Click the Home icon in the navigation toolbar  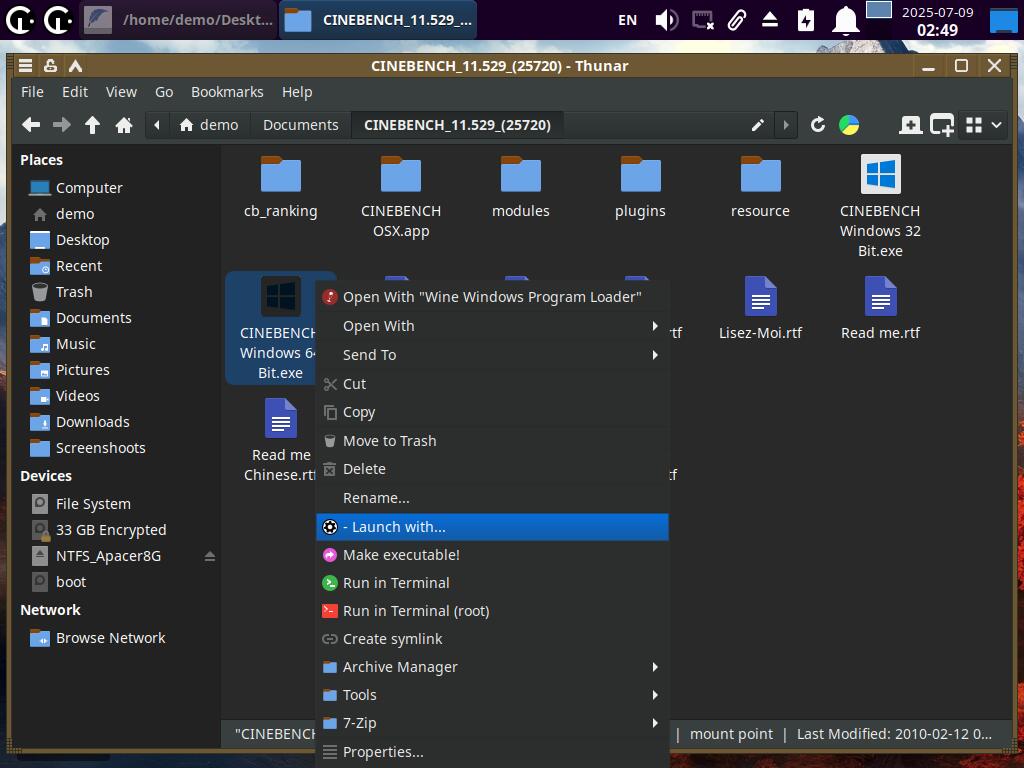pyautogui.click(x=124, y=125)
